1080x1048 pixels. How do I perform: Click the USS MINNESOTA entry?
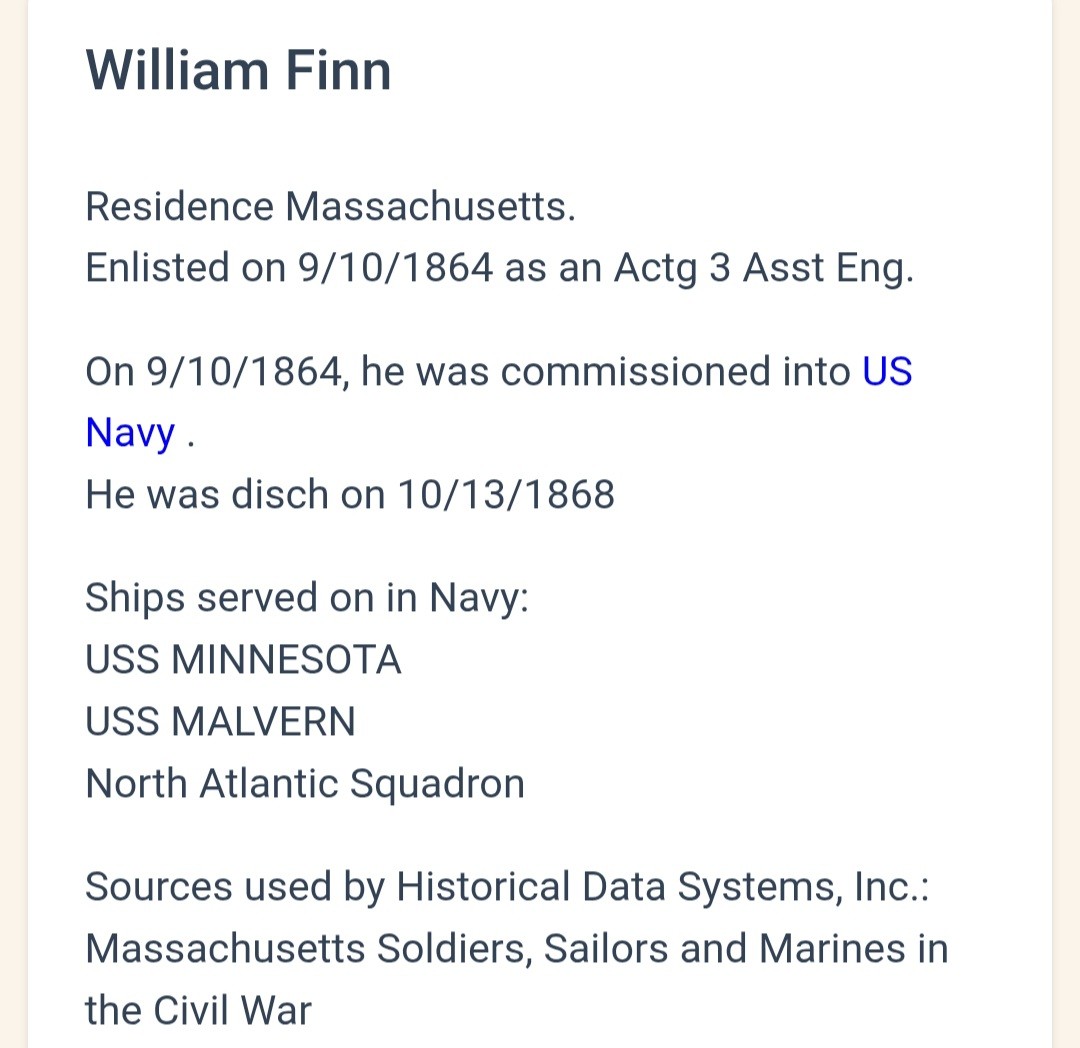click(x=243, y=660)
